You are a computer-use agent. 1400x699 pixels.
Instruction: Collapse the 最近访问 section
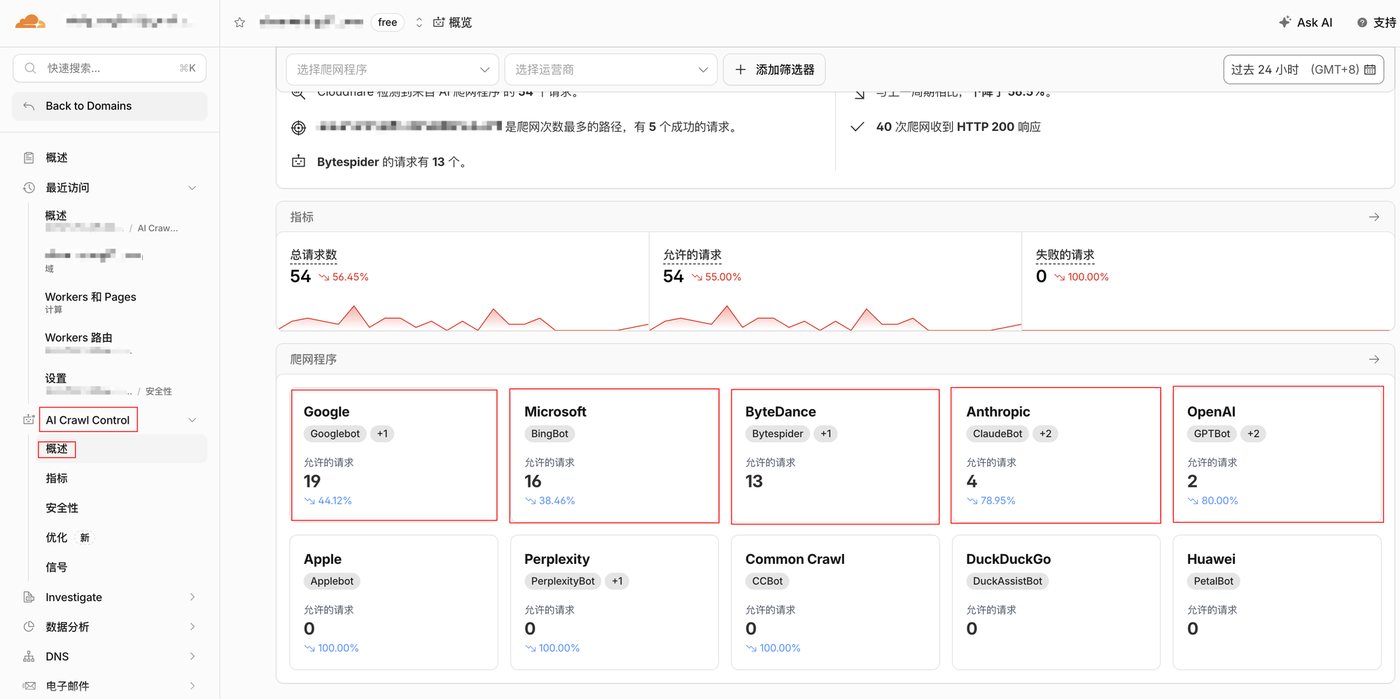[x=192, y=188]
